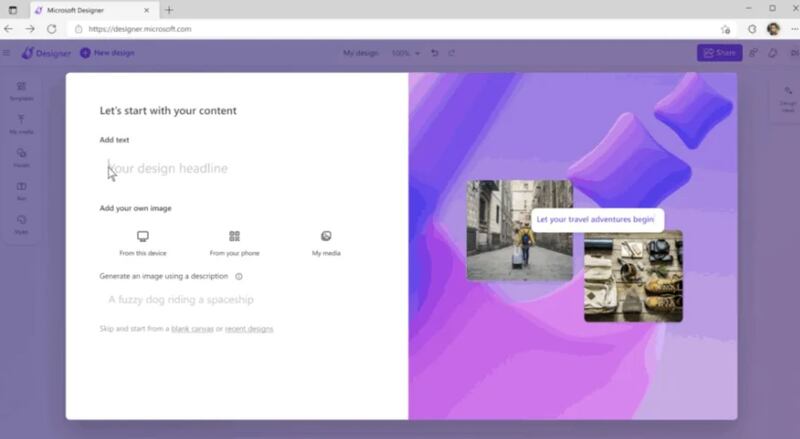The image size is (800, 439).
Task: Click the Let your travel adventures begin label
Action: (595, 220)
